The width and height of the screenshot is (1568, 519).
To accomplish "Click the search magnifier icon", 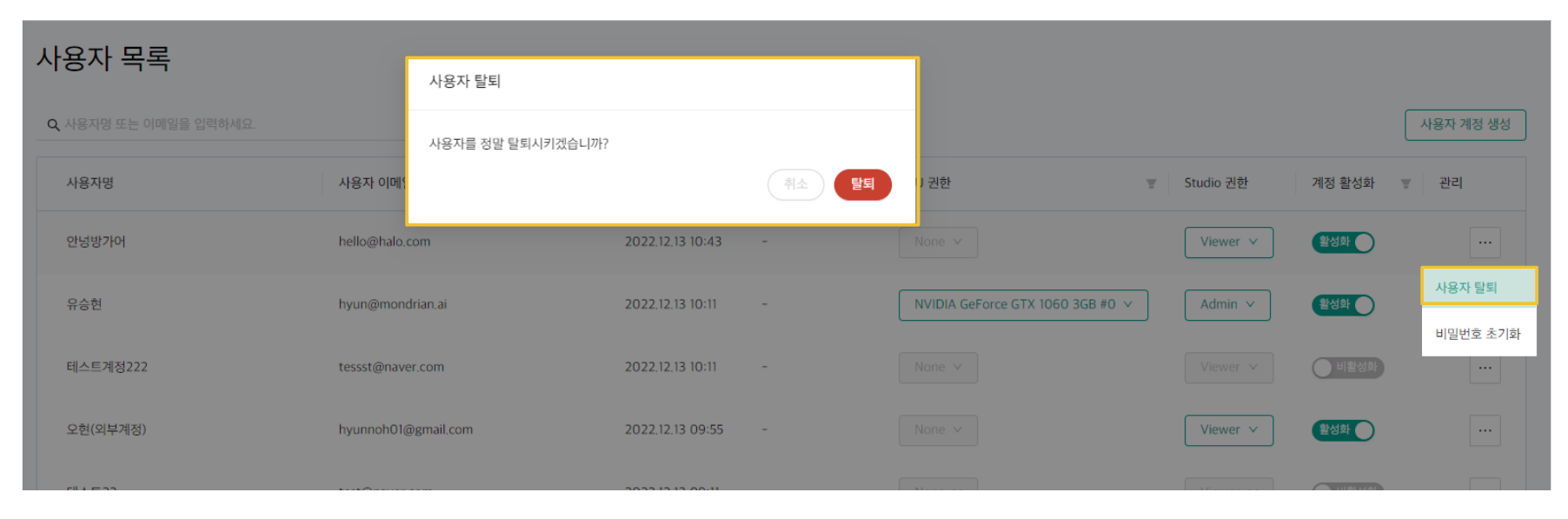I will tap(53, 125).
